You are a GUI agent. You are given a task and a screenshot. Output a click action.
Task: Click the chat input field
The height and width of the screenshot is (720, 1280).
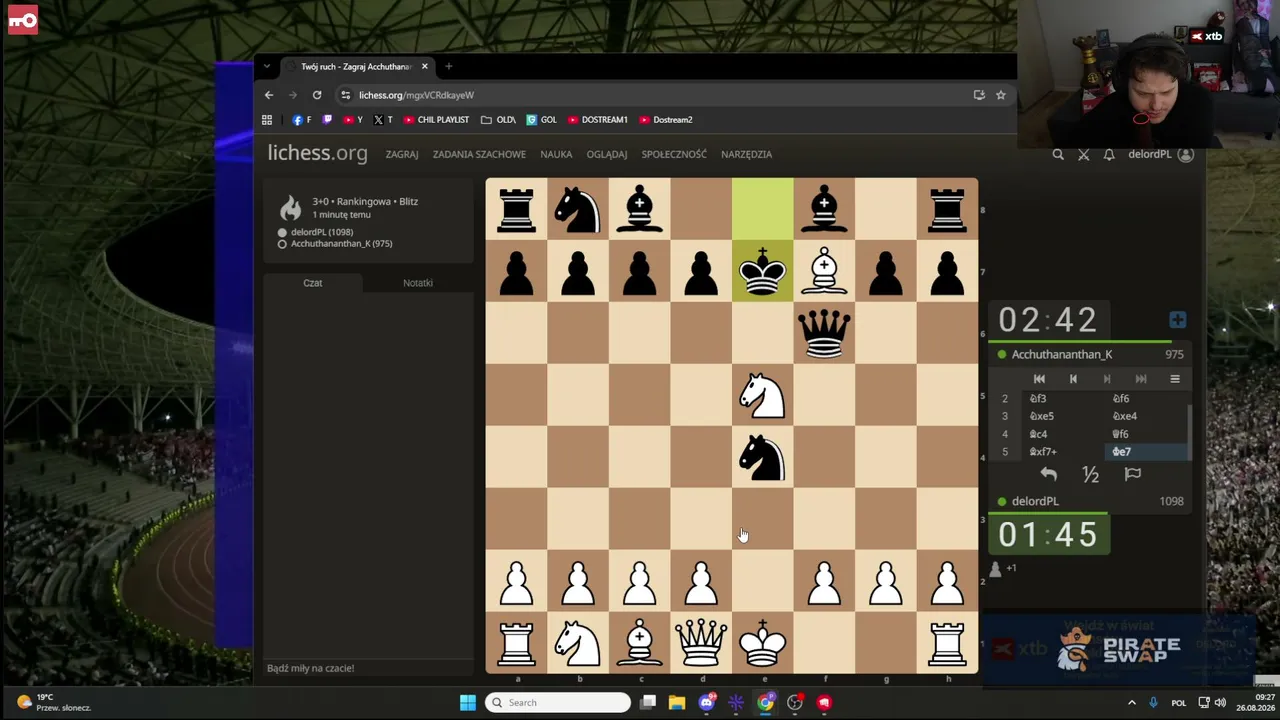point(368,668)
